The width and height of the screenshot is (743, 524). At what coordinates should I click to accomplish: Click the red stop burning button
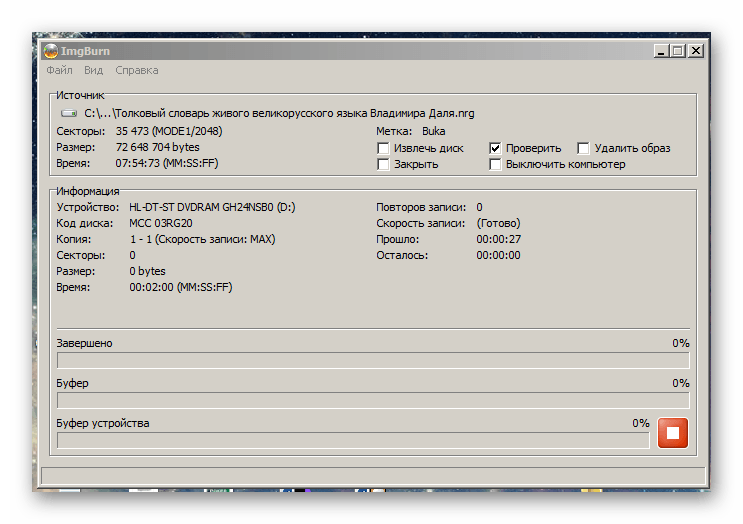tap(672, 433)
